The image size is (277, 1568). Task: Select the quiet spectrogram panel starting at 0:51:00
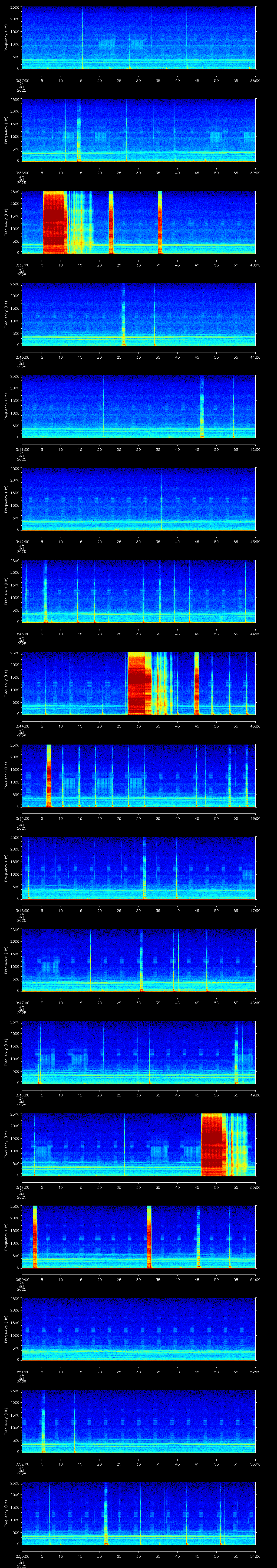pos(139,1329)
